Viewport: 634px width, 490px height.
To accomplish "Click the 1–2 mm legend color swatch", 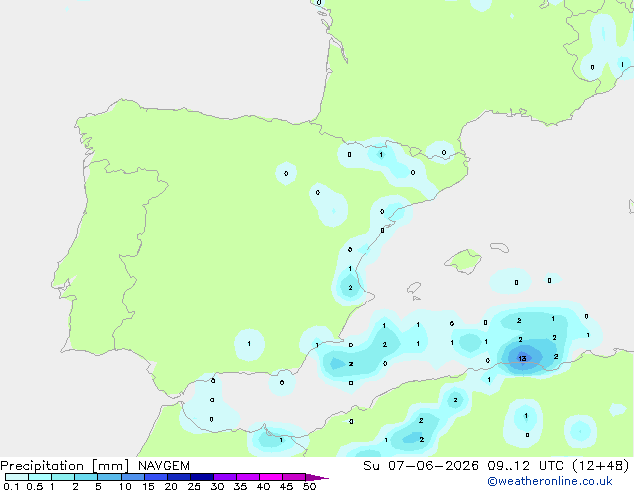I will 63,477.
